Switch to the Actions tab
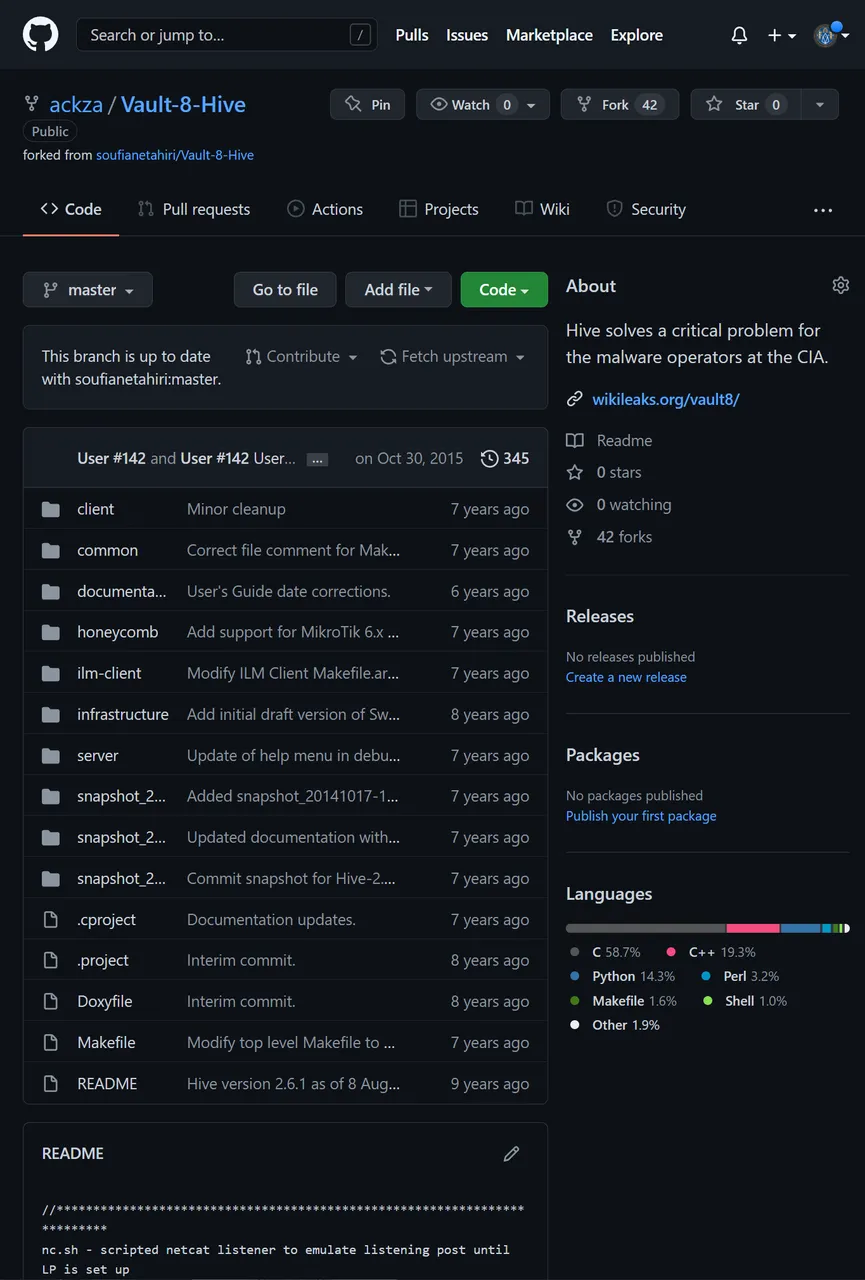The width and height of the screenshot is (865, 1280). pyautogui.click(x=325, y=209)
